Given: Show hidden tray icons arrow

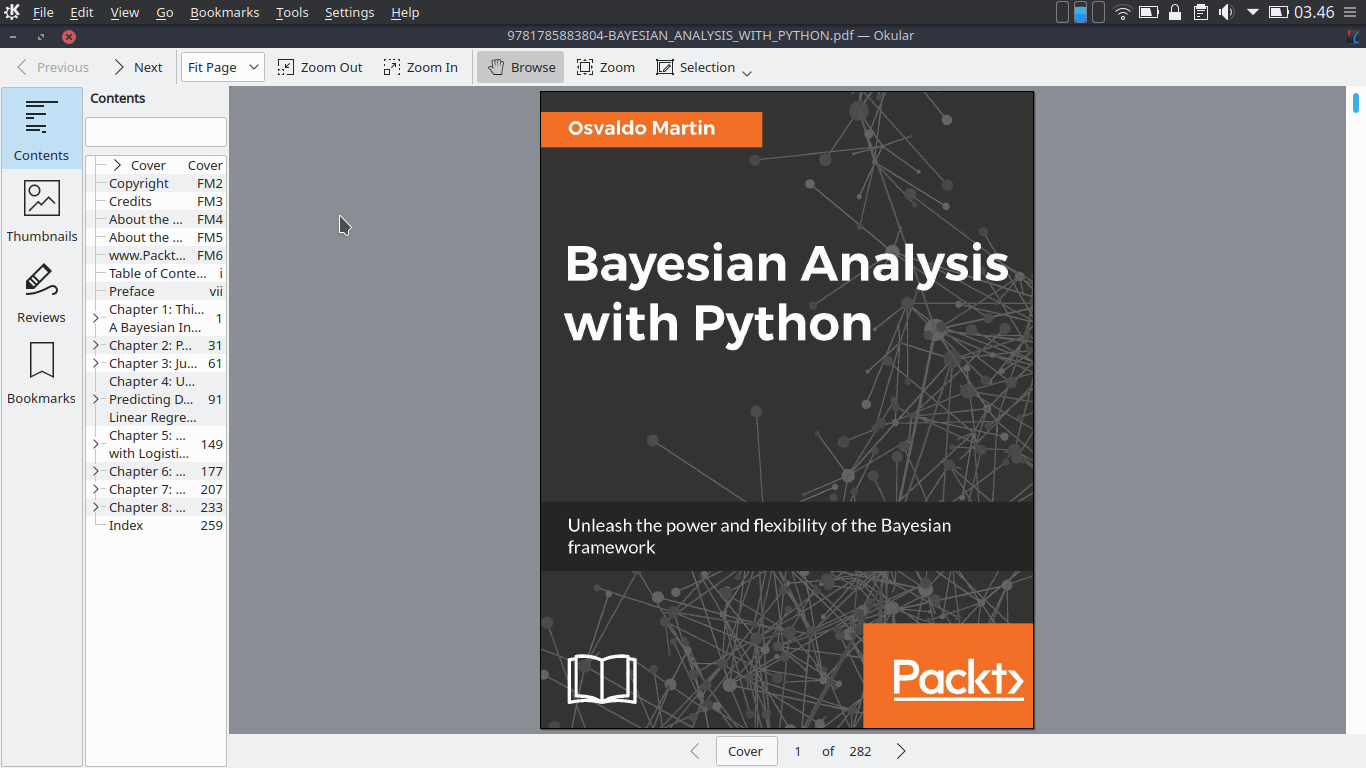Looking at the screenshot, I should (x=1252, y=12).
